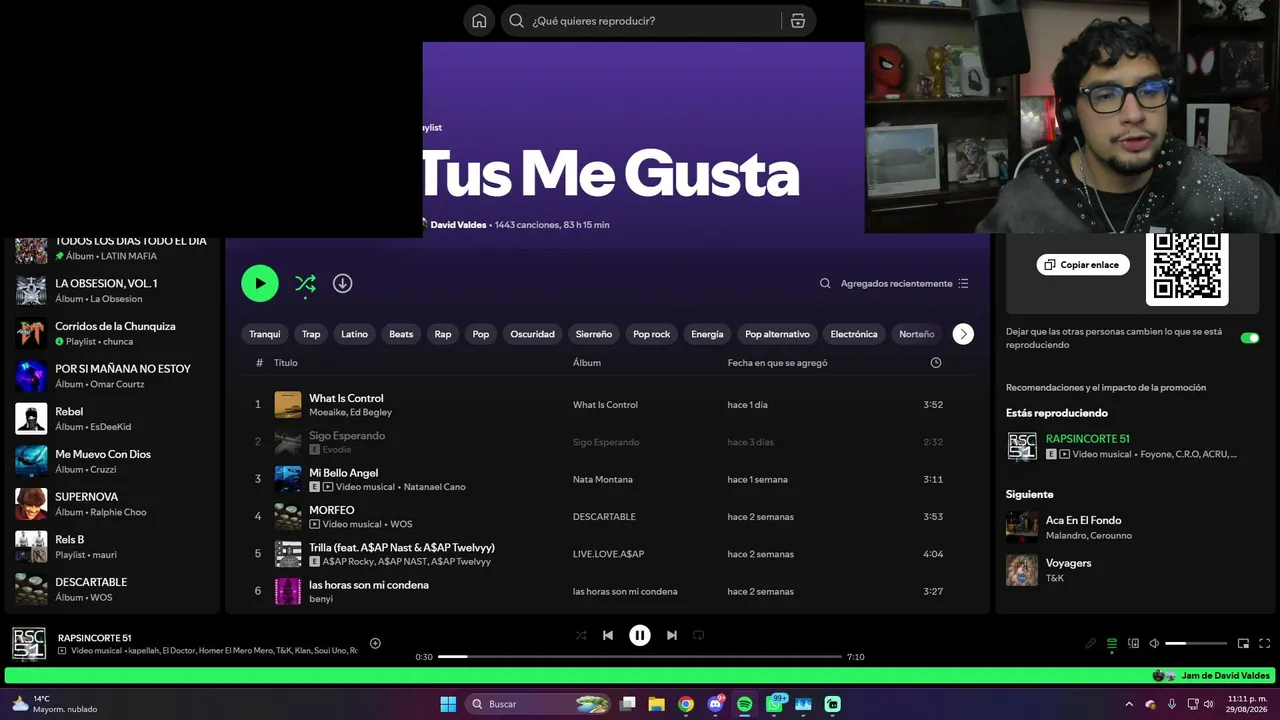This screenshot has height=720, width=1280.
Task: Open Google Chrome from the taskbar
Action: click(685, 704)
